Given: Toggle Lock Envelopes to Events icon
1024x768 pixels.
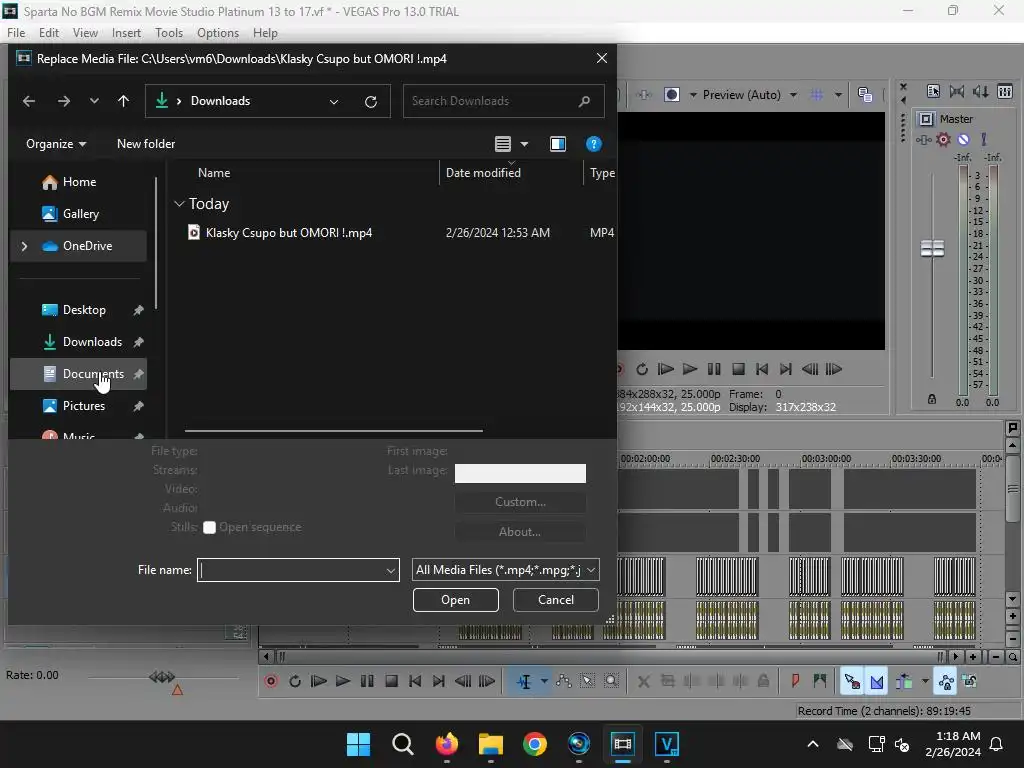Looking at the screenshot, I should point(946,681).
